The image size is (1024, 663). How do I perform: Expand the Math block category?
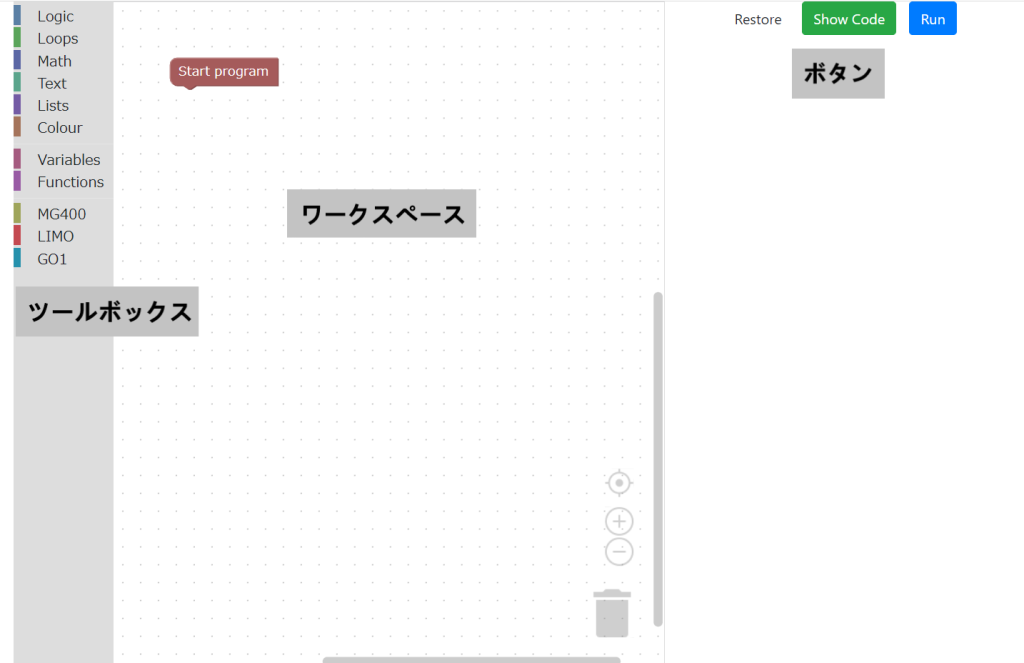(x=54, y=60)
